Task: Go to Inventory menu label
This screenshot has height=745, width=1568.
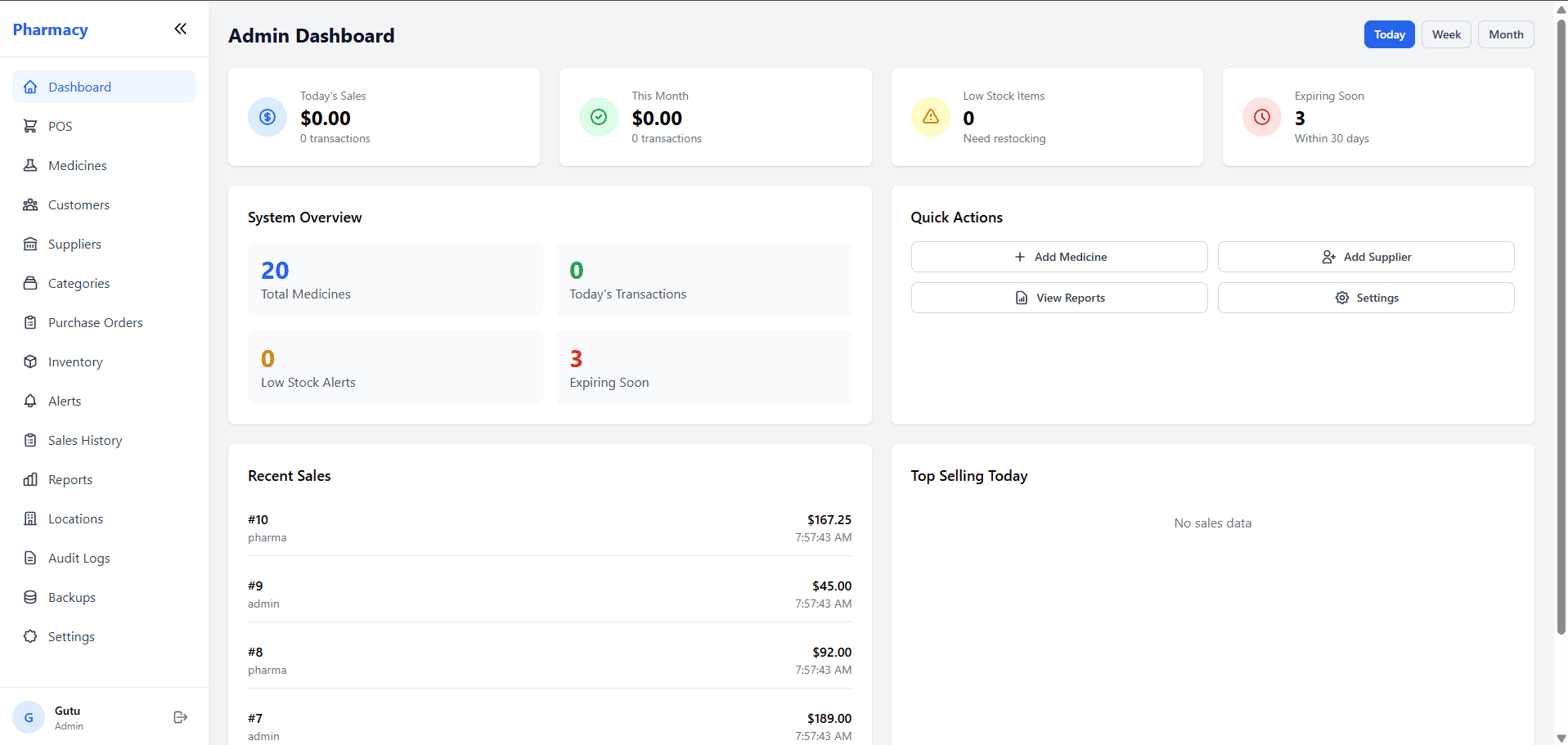Action: [x=75, y=361]
